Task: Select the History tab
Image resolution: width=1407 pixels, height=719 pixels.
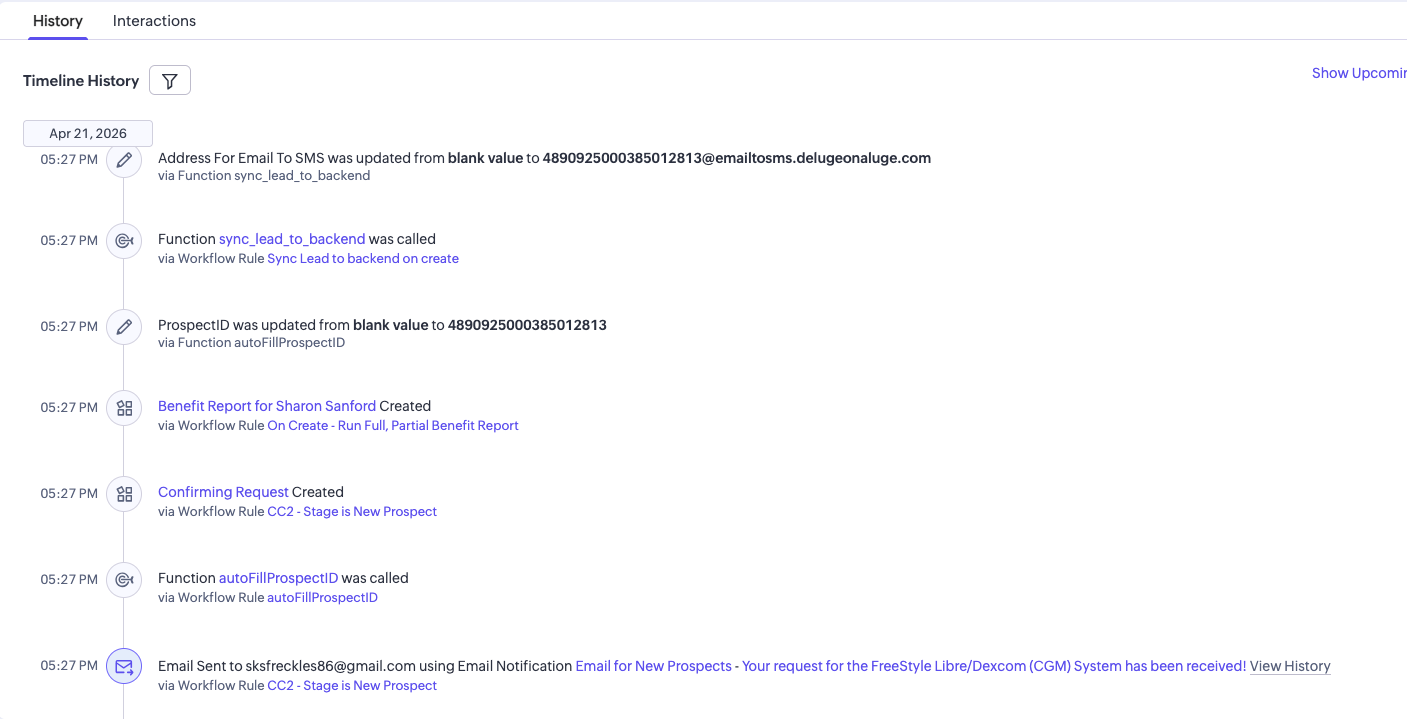Action: point(57,20)
